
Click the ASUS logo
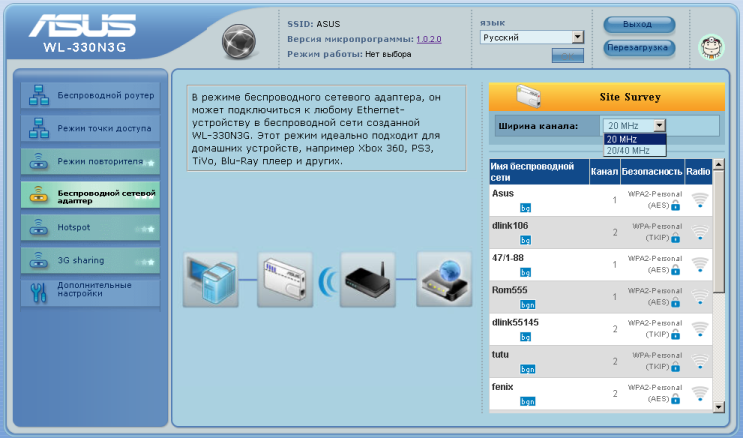82,26
